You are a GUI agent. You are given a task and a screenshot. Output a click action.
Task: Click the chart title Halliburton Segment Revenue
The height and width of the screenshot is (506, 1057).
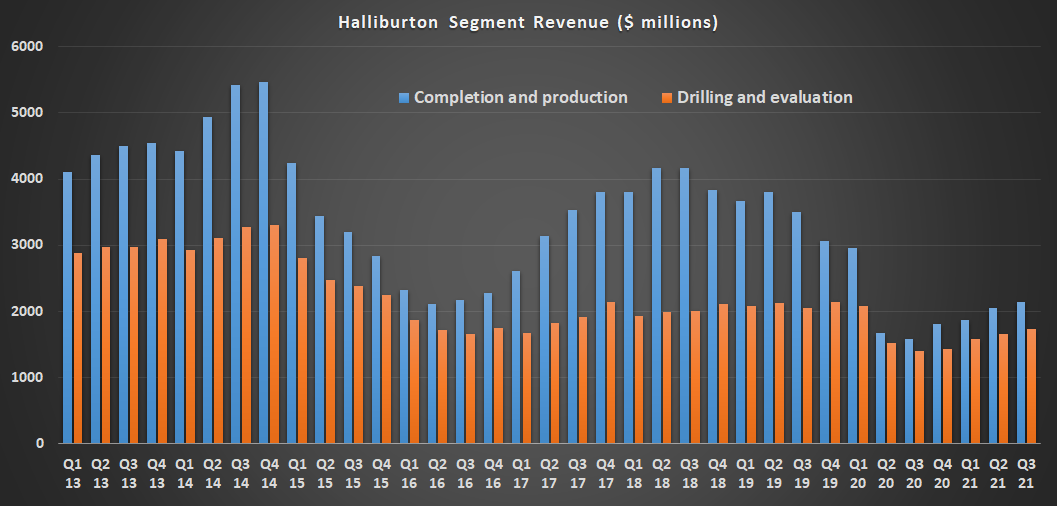click(x=528, y=22)
